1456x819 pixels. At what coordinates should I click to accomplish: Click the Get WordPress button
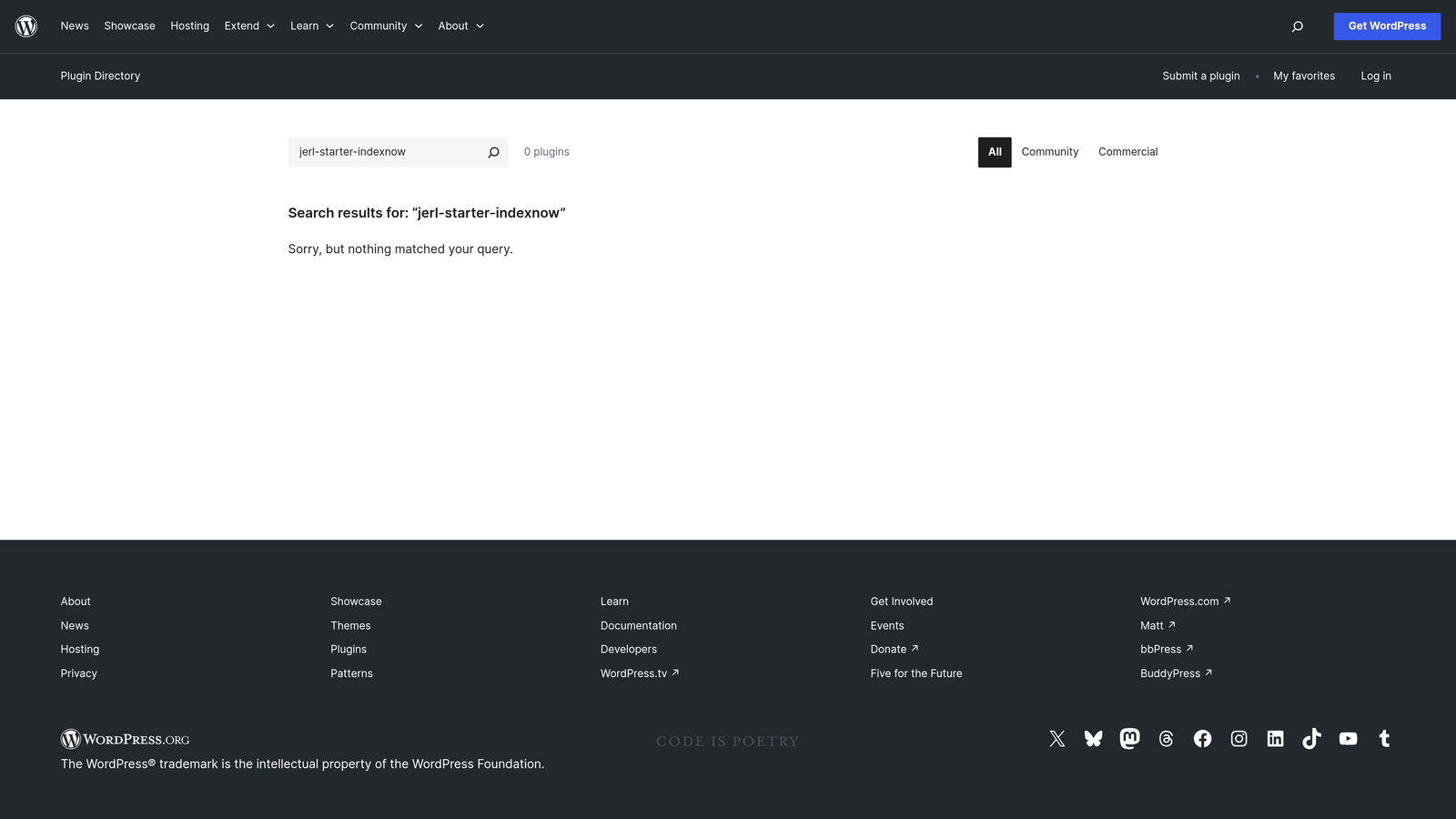1387,25
